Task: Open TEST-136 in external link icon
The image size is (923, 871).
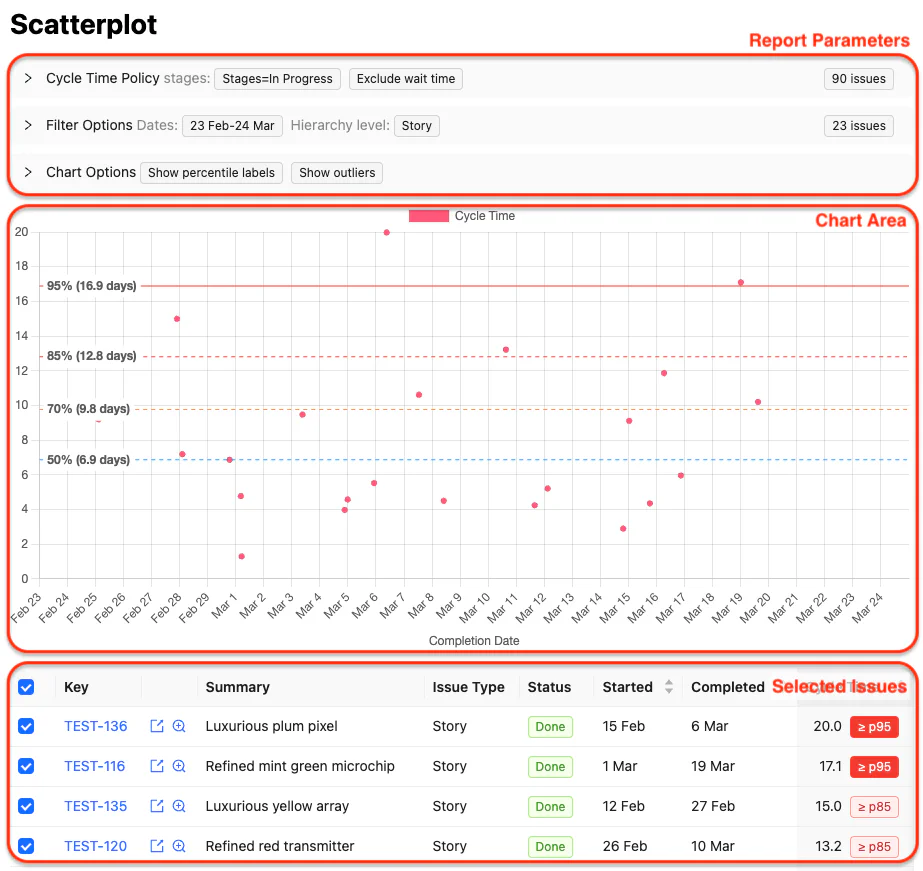Action: tap(157, 726)
